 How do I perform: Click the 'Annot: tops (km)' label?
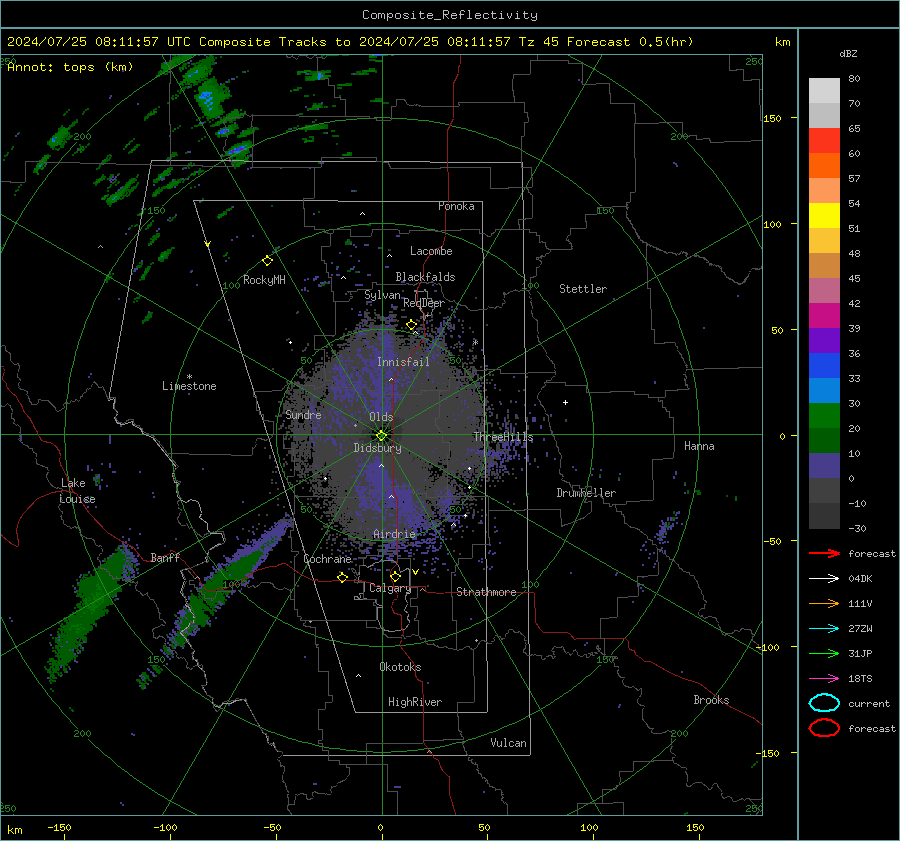coord(70,67)
